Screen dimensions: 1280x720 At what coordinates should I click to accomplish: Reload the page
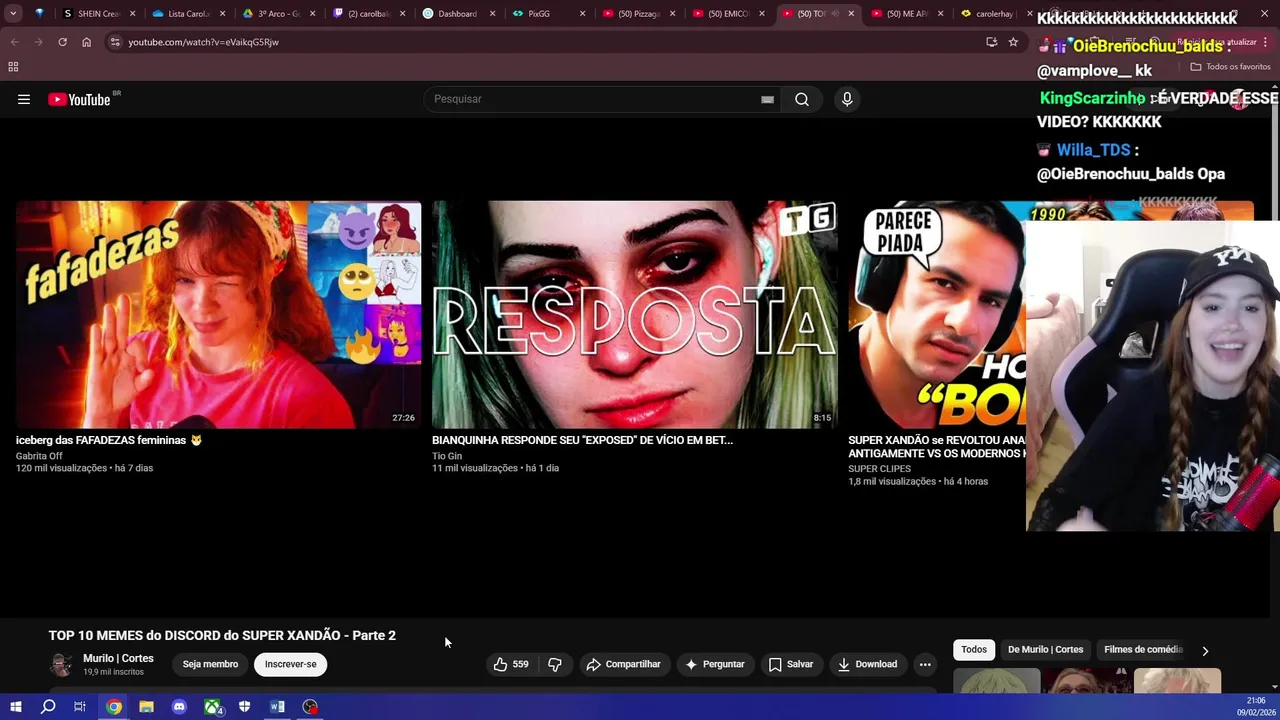pos(62,42)
